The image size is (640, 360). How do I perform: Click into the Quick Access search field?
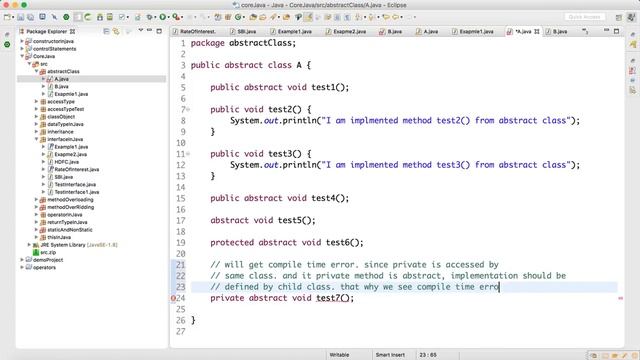click(584, 17)
